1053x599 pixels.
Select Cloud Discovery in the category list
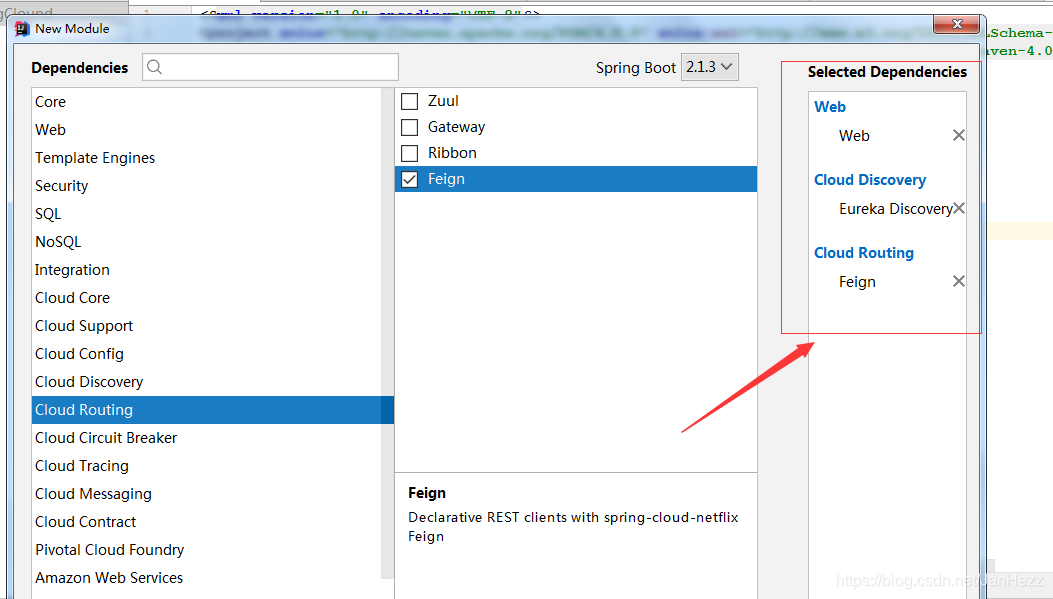point(206,382)
